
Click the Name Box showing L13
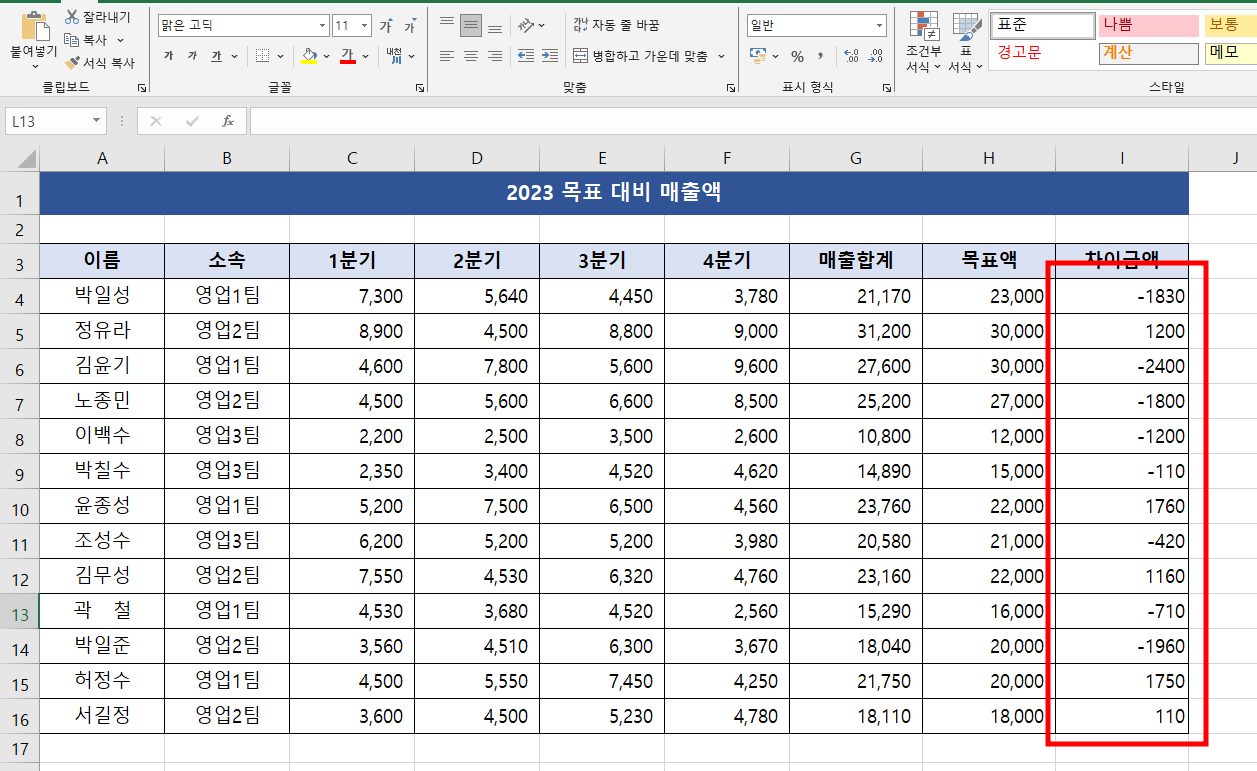(48, 121)
